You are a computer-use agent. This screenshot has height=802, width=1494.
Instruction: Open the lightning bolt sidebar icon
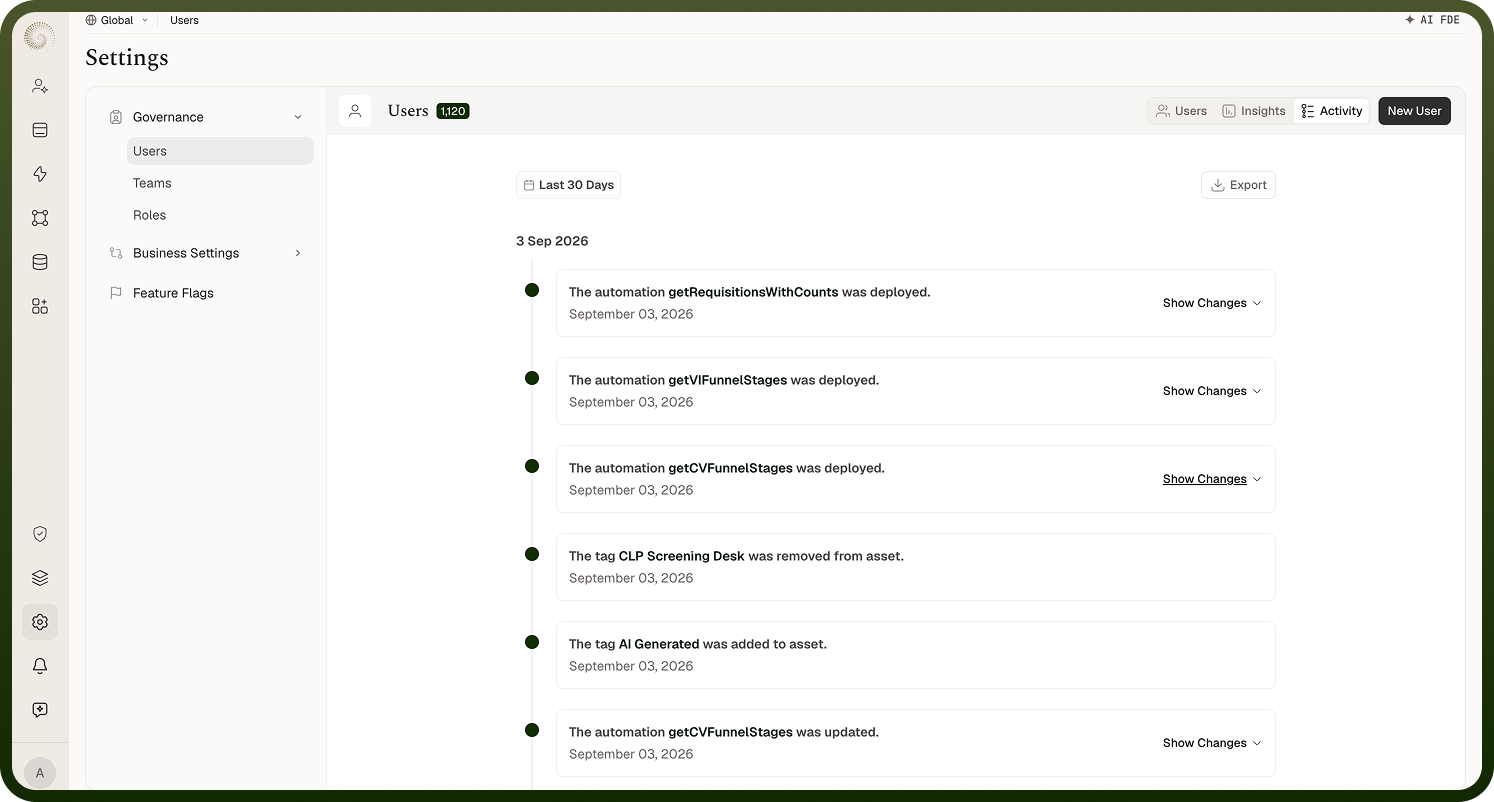tap(40, 174)
